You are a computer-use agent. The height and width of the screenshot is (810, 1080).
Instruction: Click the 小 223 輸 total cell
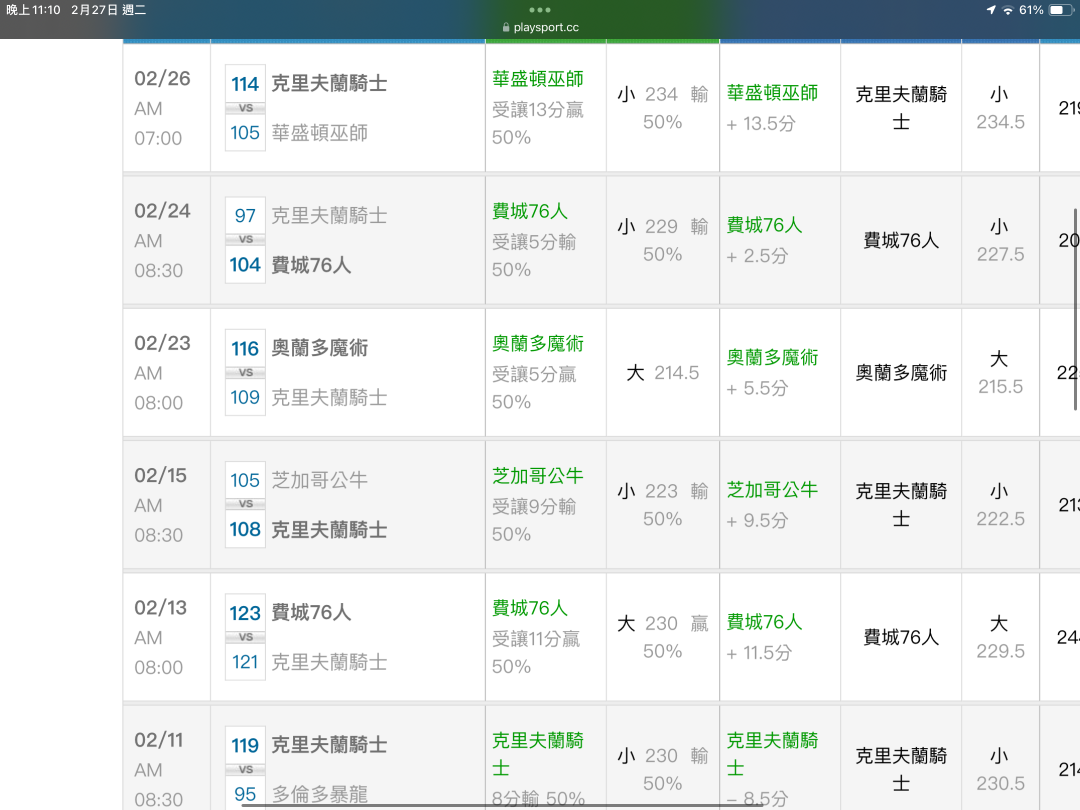coord(663,505)
